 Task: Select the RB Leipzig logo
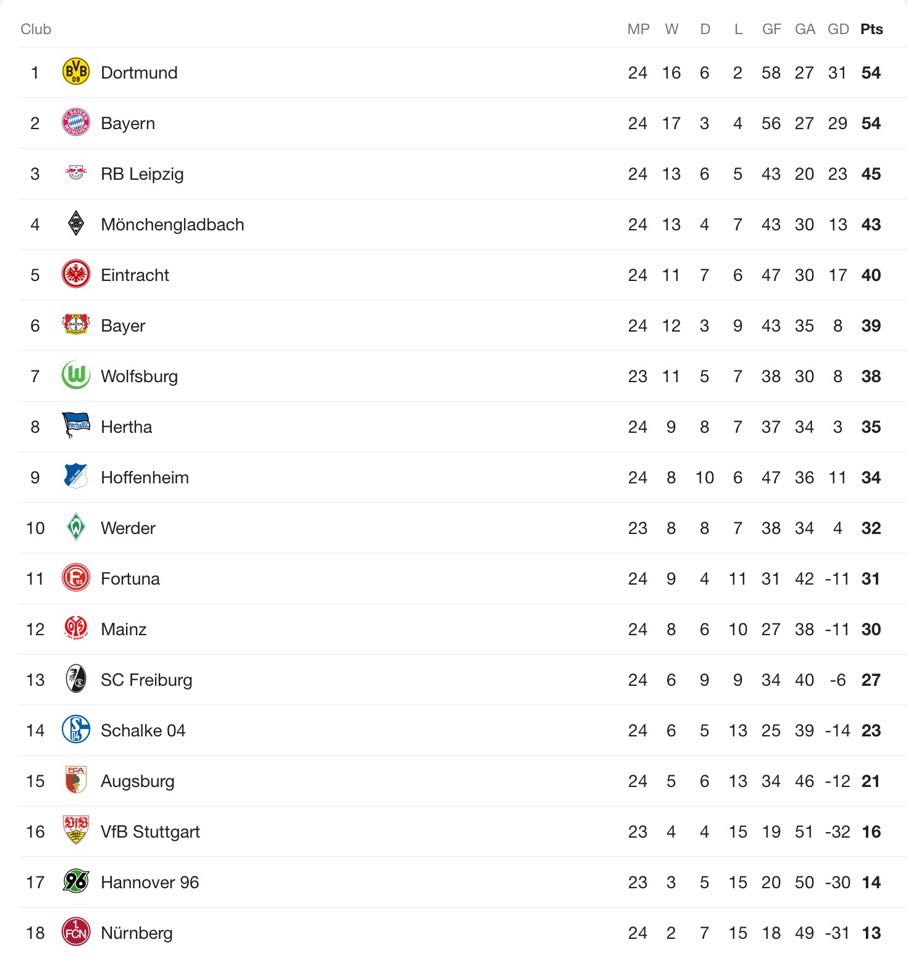tap(76, 173)
